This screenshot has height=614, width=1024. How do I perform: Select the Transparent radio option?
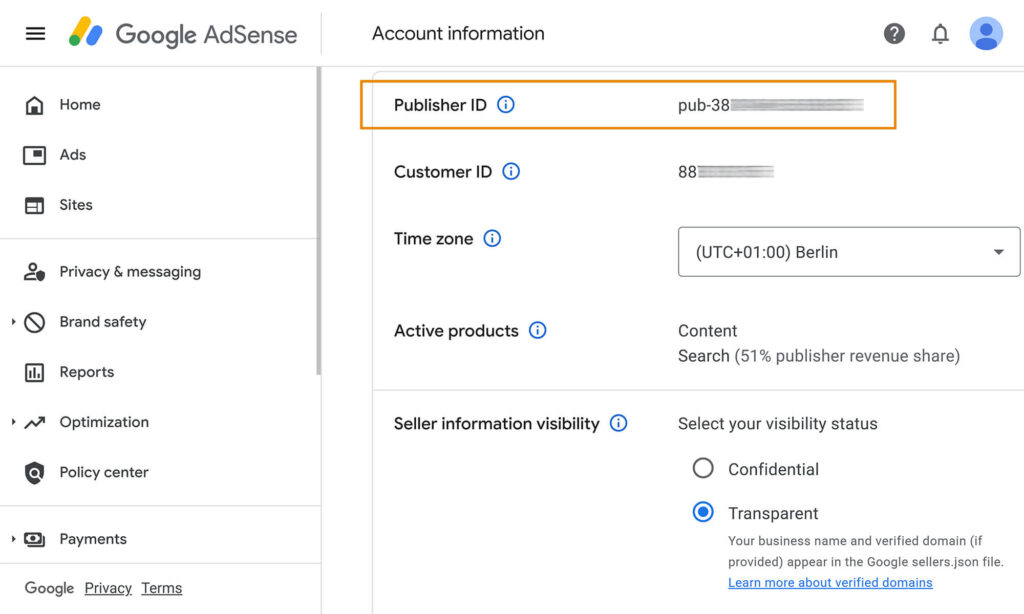tap(703, 513)
